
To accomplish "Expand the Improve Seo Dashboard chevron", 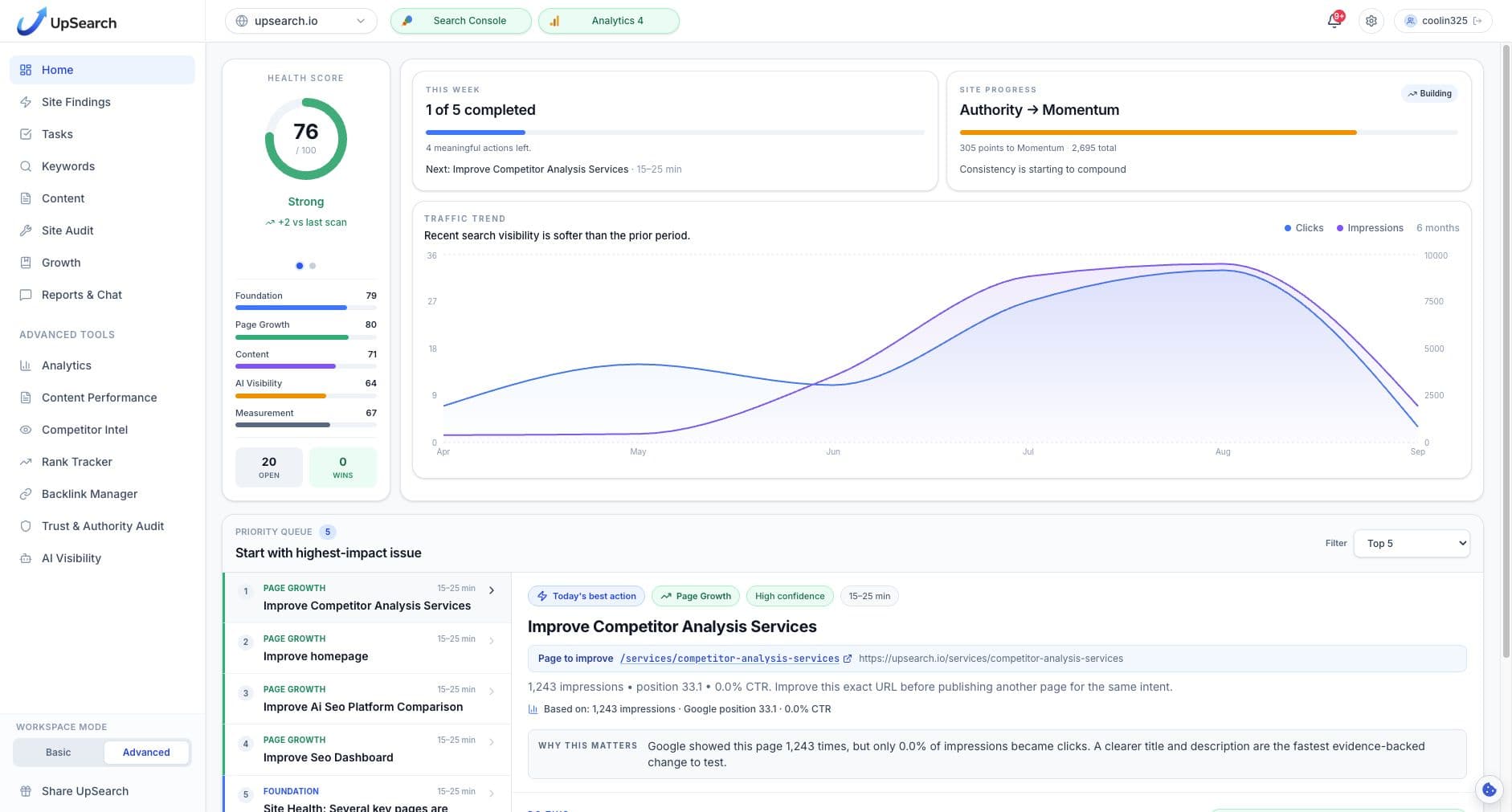I will coord(492,742).
